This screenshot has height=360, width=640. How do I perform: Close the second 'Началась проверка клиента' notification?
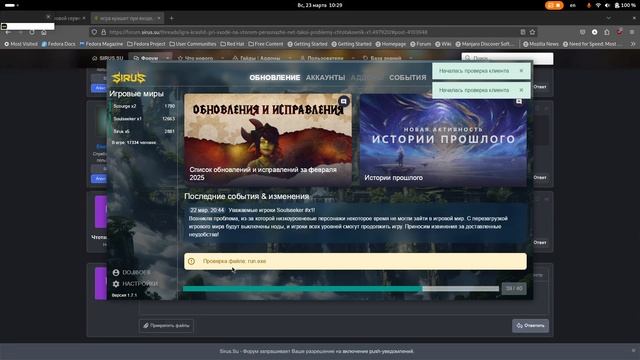(521, 90)
